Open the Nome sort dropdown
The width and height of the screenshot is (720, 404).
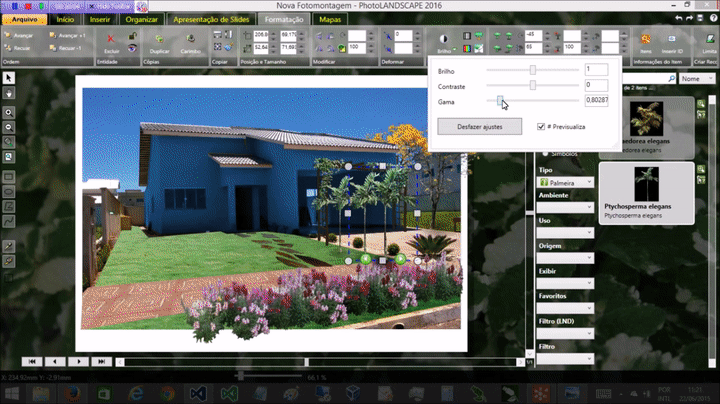pos(697,78)
